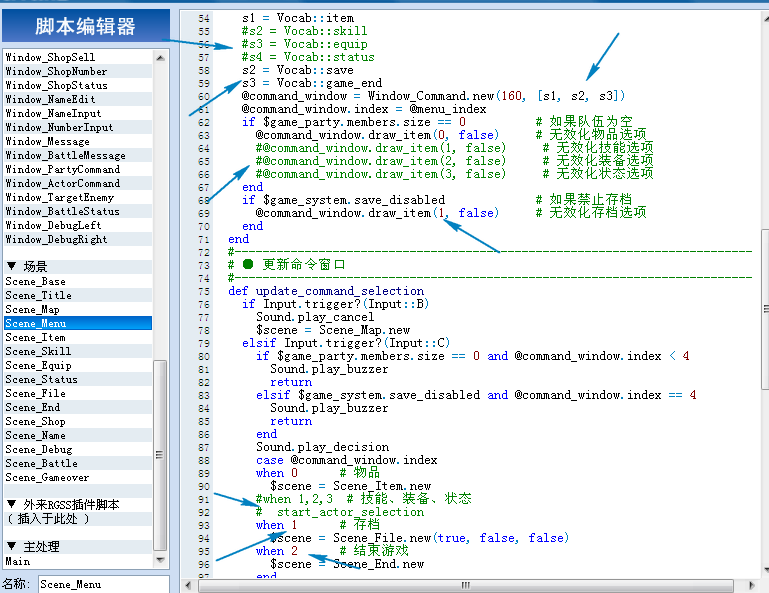Select the 插入于此处 placeholder entry
Viewport: 769px width, 593px height.
pyautogui.click(x=78, y=518)
